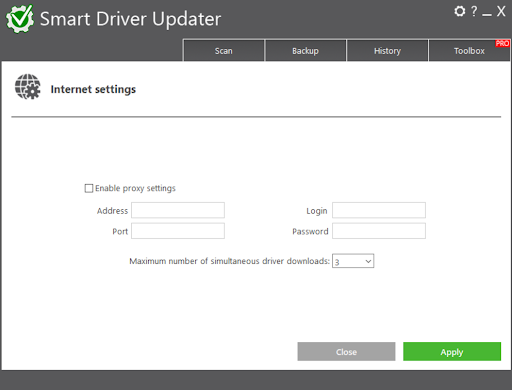Focus the proxy Login input field
Image resolution: width=512 pixels, height=390 pixels.
click(x=379, y=210)
